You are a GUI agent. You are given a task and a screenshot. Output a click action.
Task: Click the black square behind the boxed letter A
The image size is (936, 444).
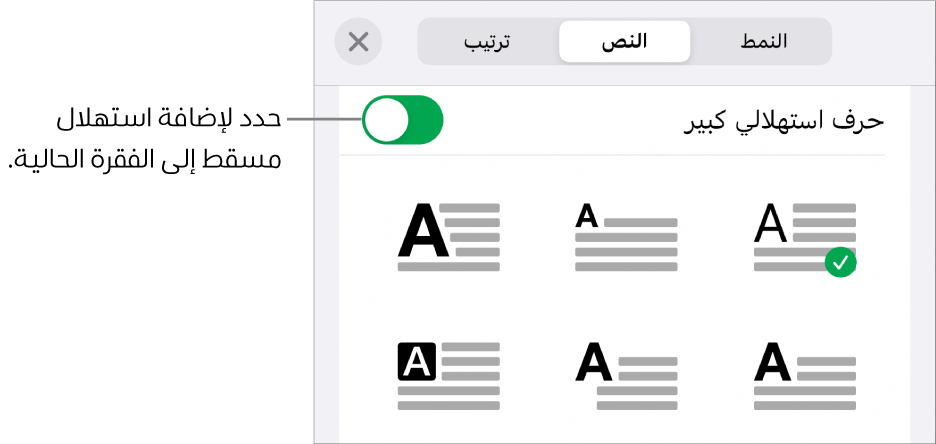[x=417, y=361]
